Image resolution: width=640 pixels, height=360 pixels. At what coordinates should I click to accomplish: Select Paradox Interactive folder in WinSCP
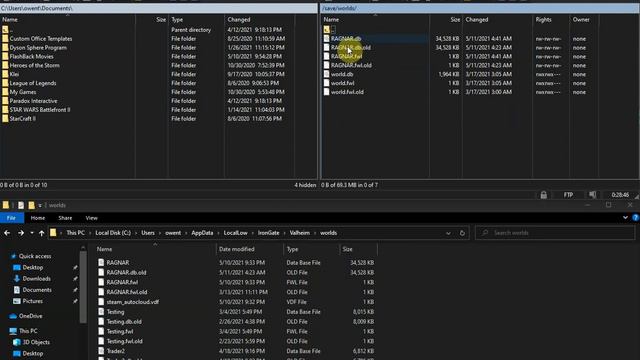click(33, 101)
